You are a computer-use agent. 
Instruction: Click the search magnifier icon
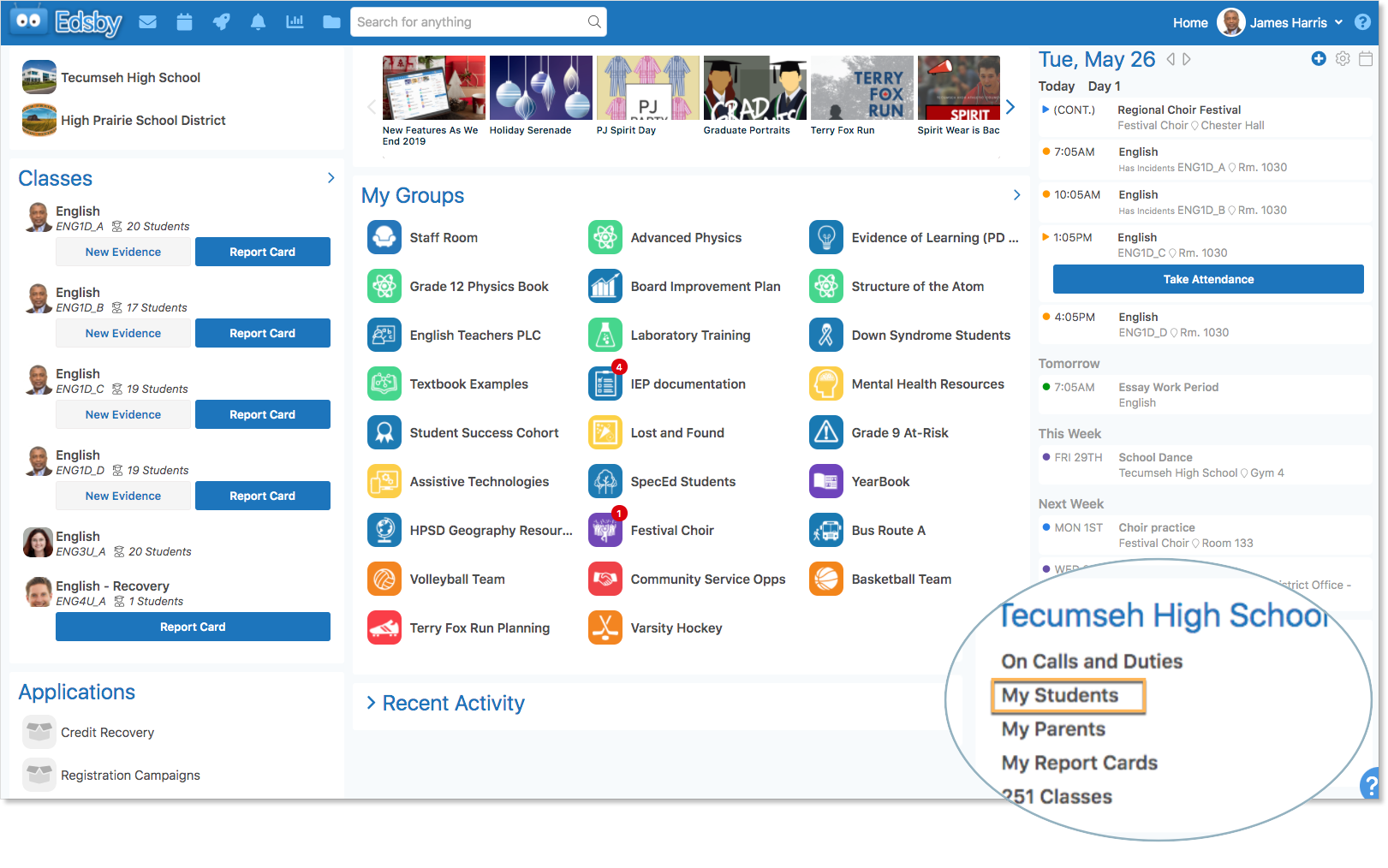(594, 22)
